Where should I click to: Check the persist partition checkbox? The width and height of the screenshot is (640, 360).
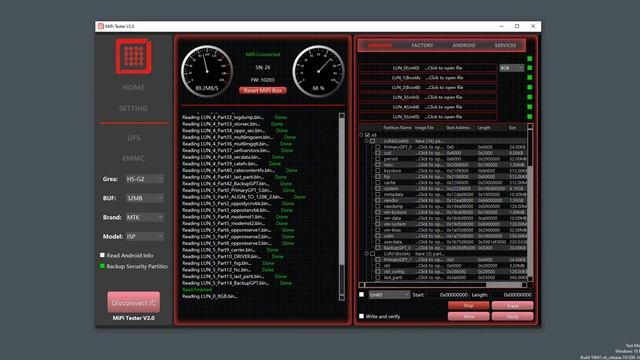[378, 159]
